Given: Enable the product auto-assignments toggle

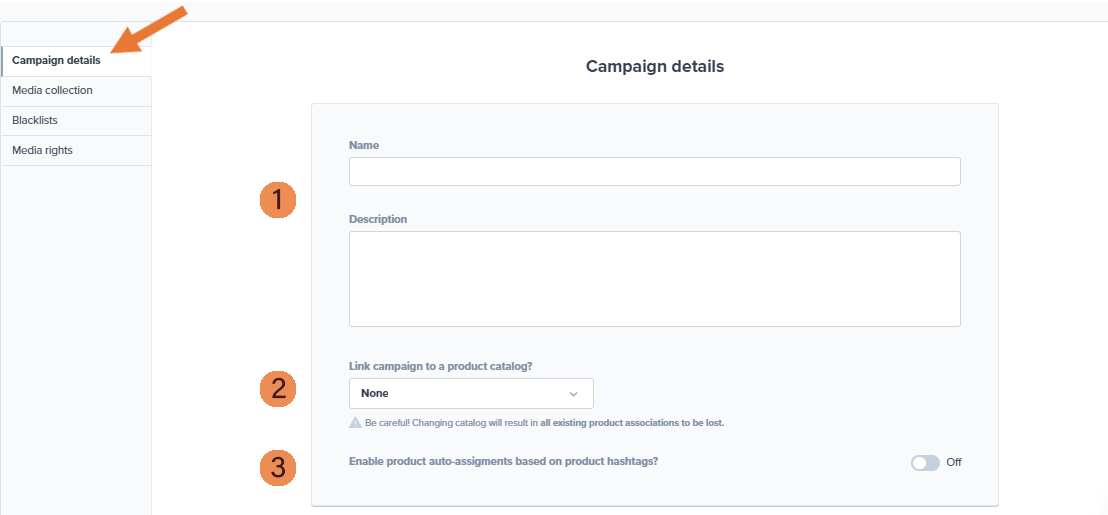Looking at the screenshot, I should coord(925,463).
